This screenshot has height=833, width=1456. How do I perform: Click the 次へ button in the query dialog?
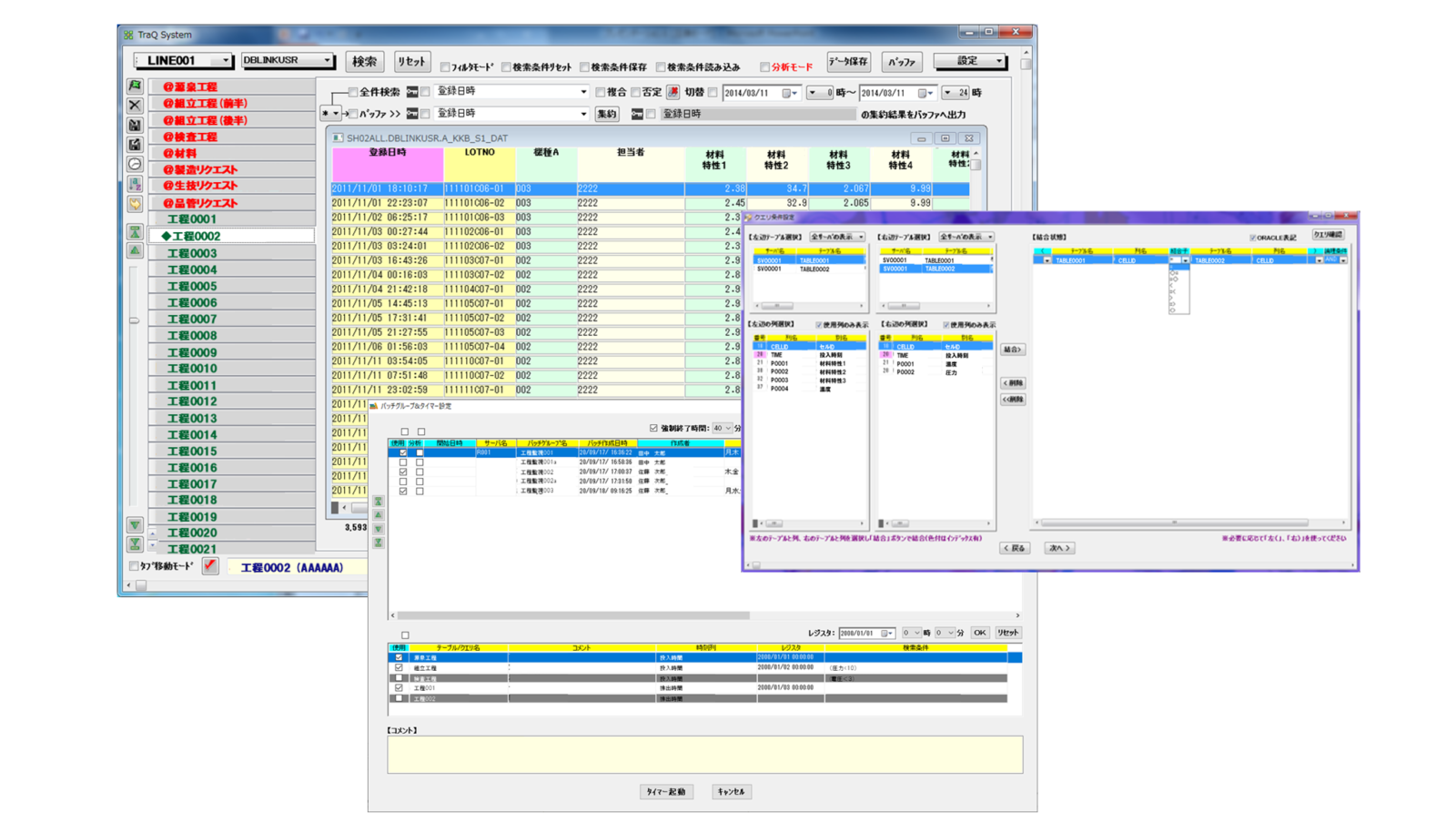(1059, 548)
